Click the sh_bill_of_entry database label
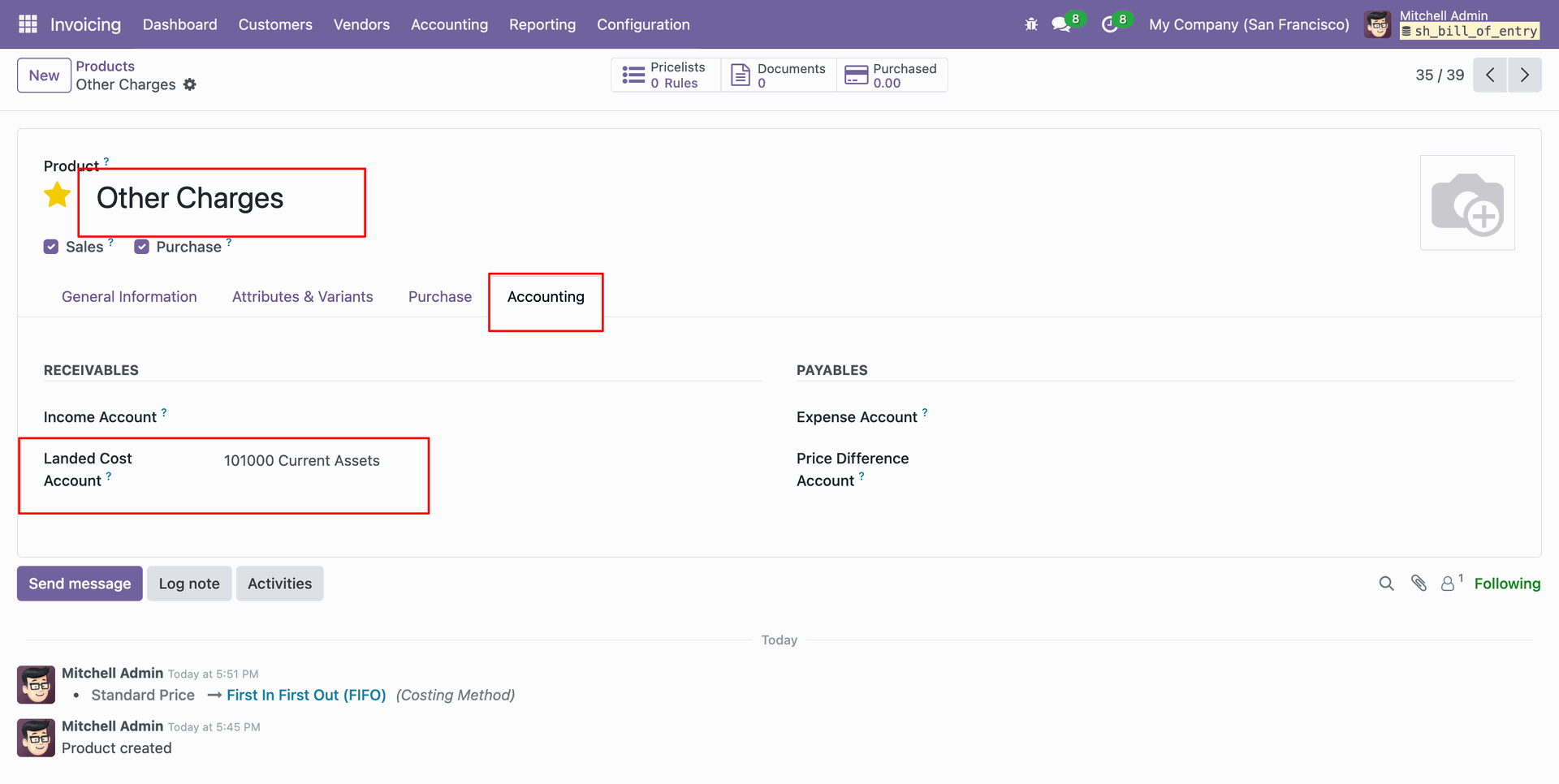This screenshot has width=1559, height=784. 1470,32
